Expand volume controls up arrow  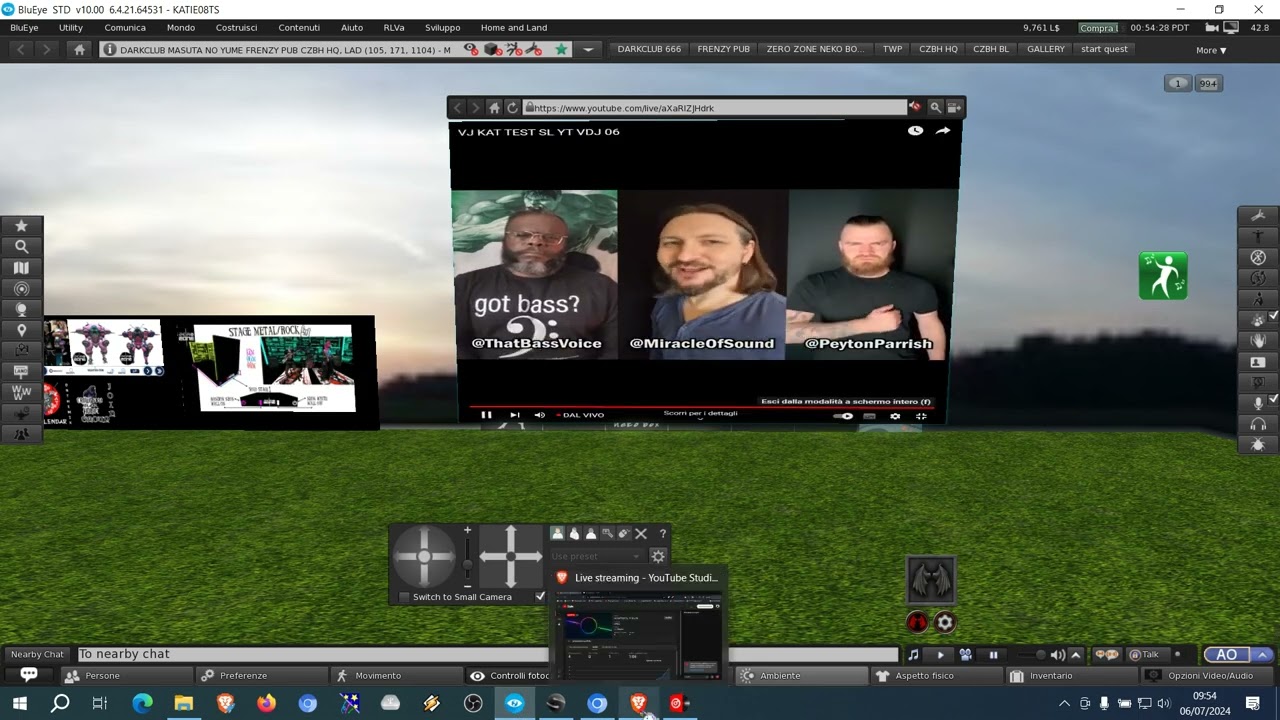click(x=1076, y=655)
